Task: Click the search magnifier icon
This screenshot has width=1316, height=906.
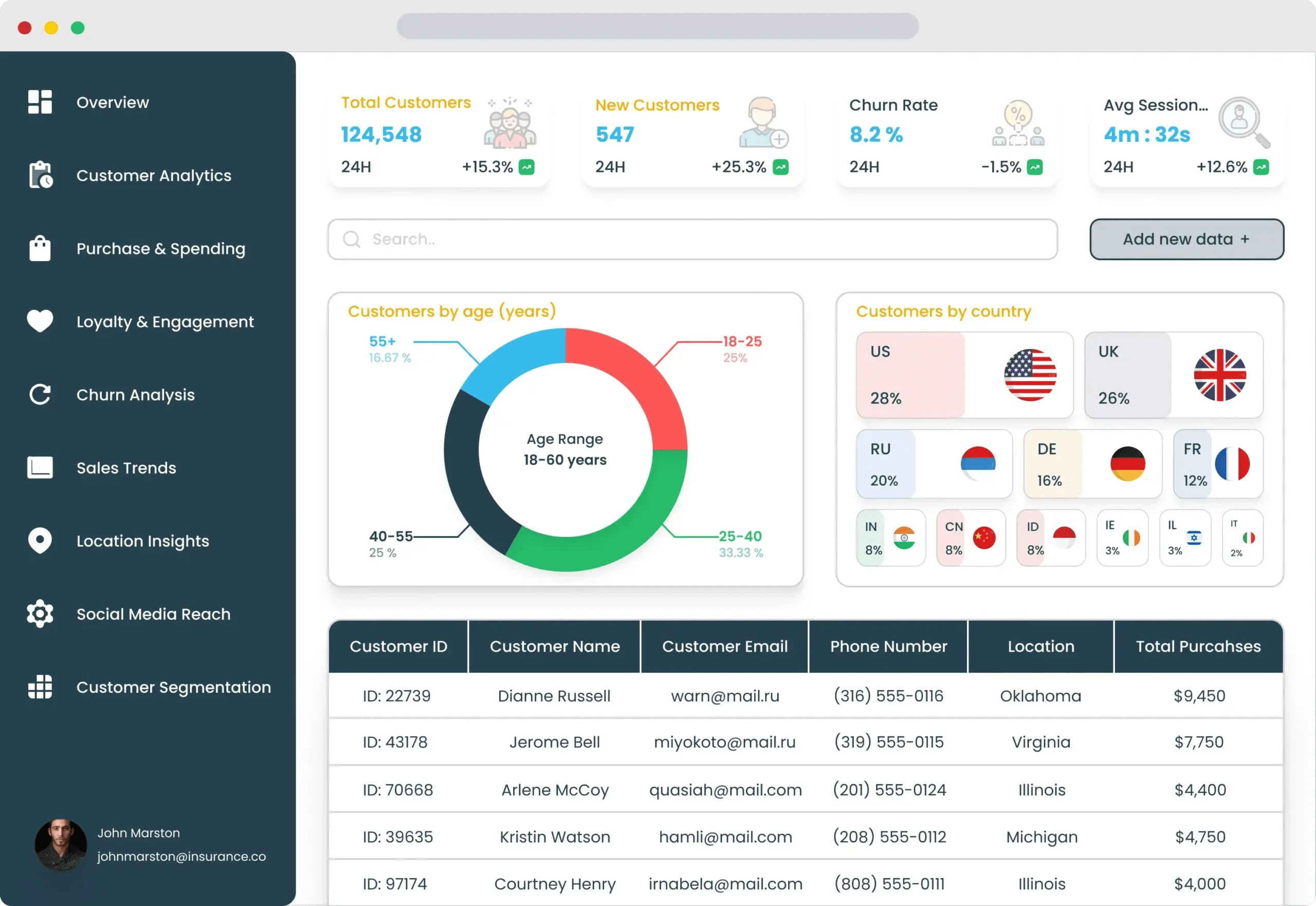Action: (x=351, y=239)
